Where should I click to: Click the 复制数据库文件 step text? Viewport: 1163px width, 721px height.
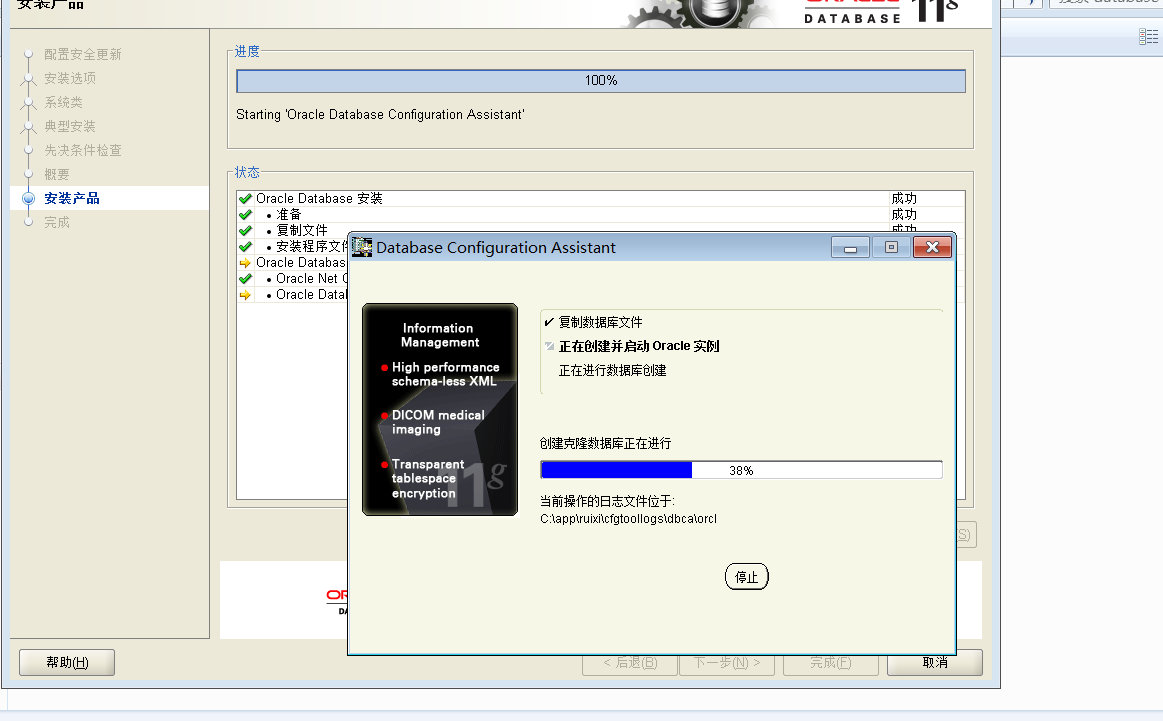point(601,322)
